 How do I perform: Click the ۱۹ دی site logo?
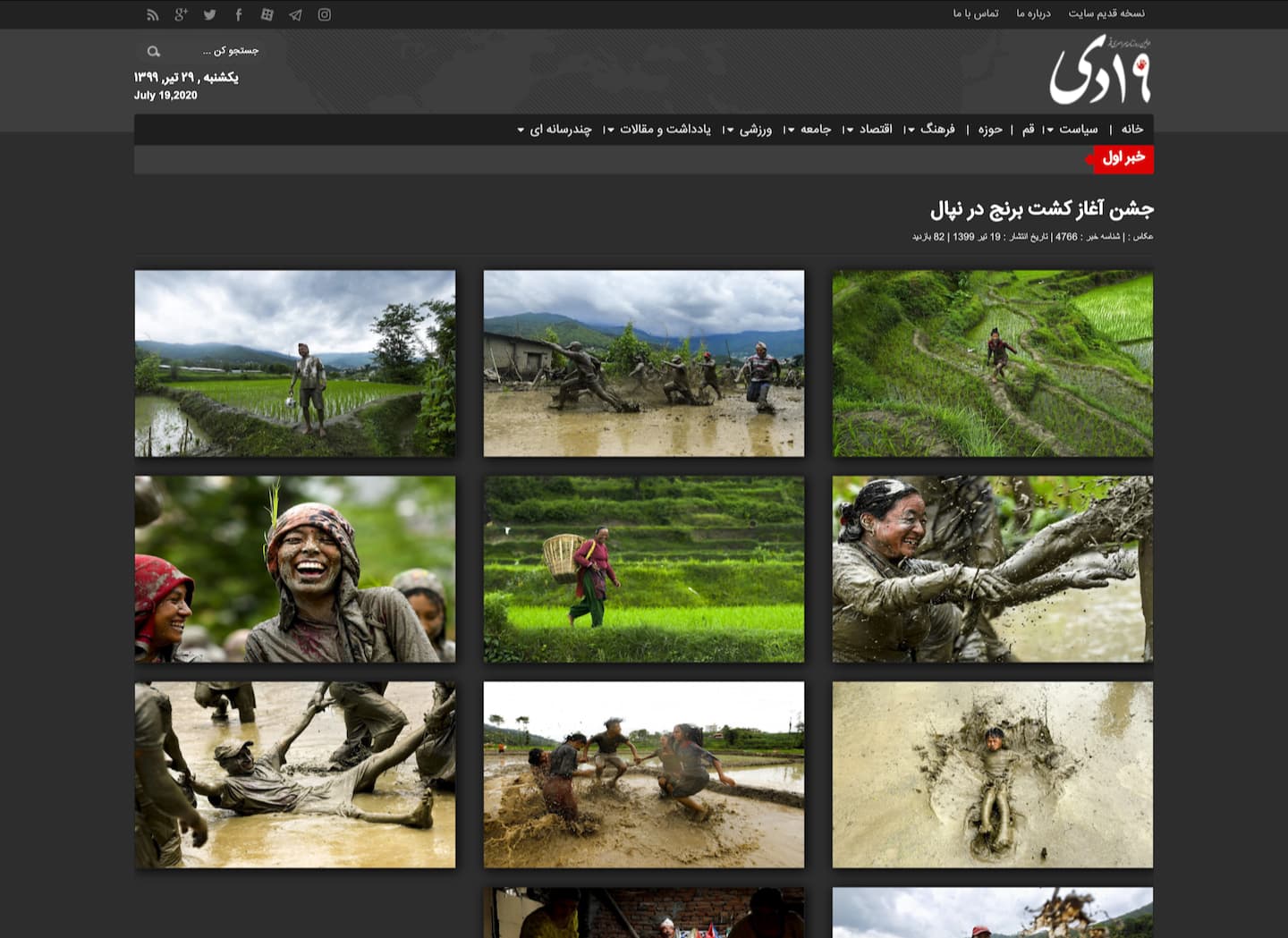pos(1100,72)
